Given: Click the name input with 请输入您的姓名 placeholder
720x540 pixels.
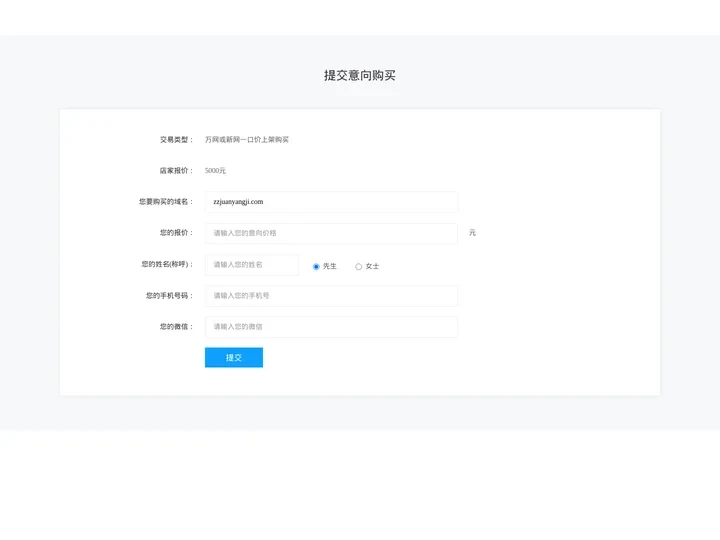Looking at the screenshot, I should (252, 264).
